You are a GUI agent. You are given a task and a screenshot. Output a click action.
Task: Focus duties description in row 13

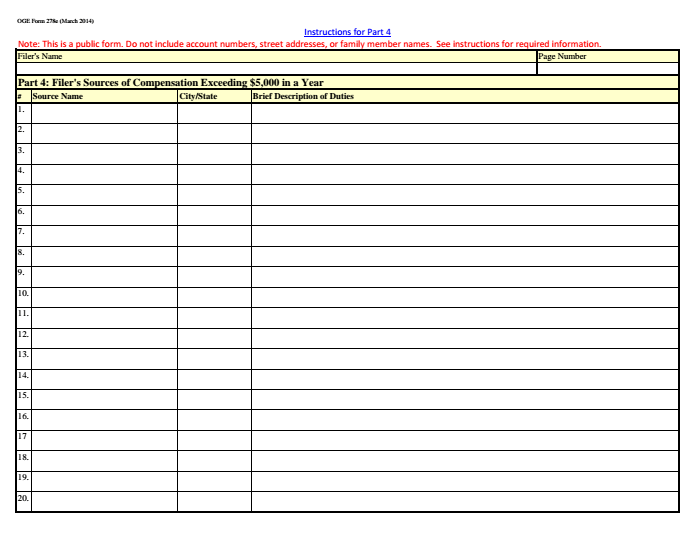pyautogui.click(x=464, y=358)
